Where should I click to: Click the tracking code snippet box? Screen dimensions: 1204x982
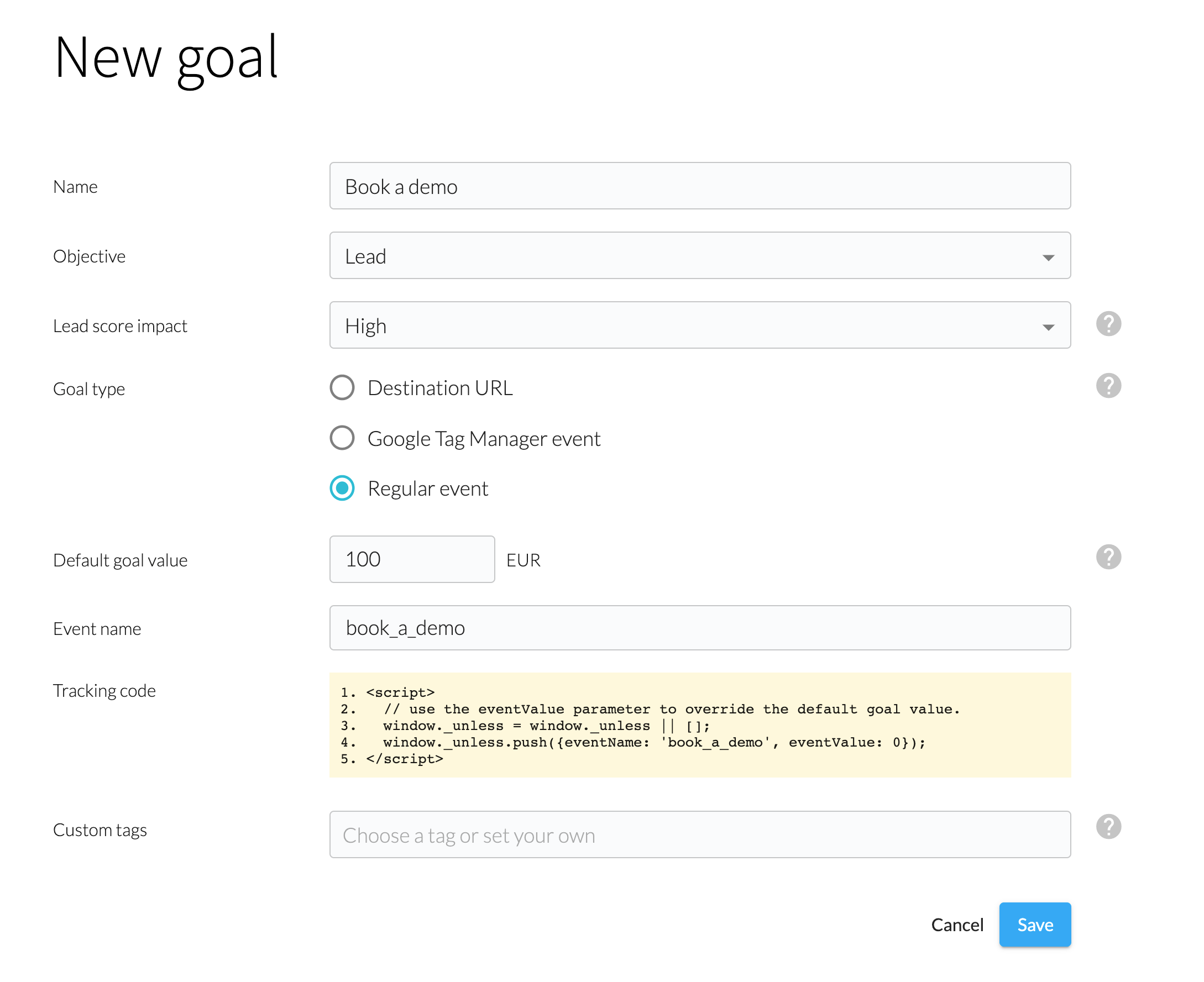[699, 724]
